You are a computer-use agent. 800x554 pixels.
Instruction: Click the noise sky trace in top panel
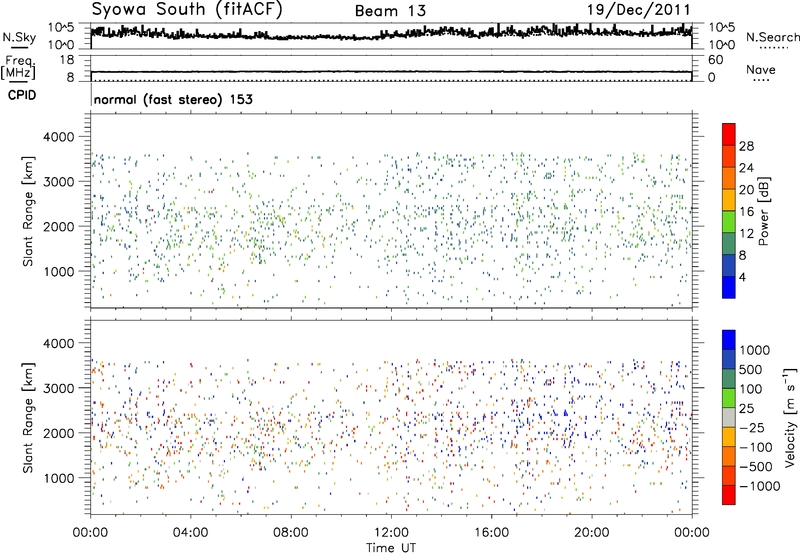tap(391, 35)
